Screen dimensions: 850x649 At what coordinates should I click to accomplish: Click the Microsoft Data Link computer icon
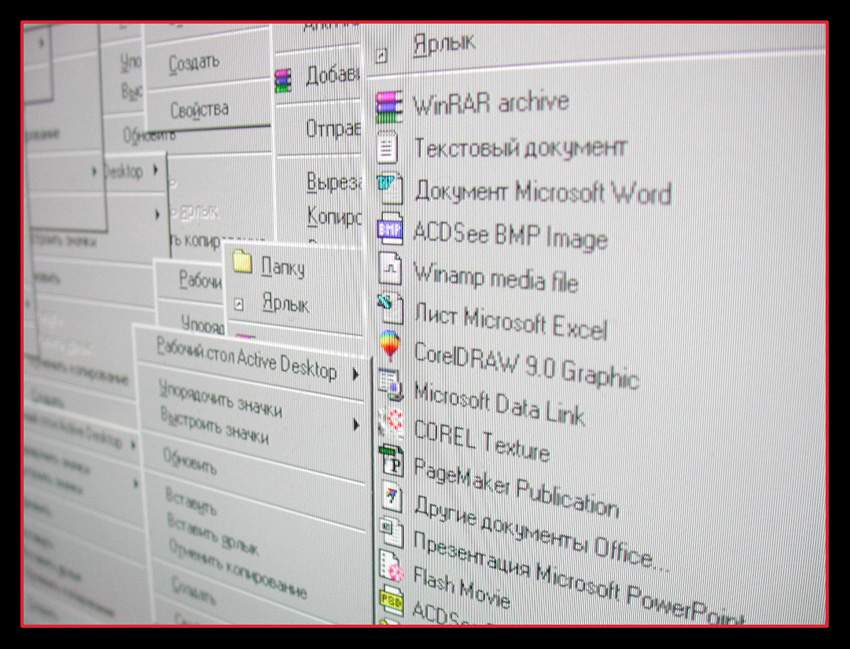coord(391,383)
